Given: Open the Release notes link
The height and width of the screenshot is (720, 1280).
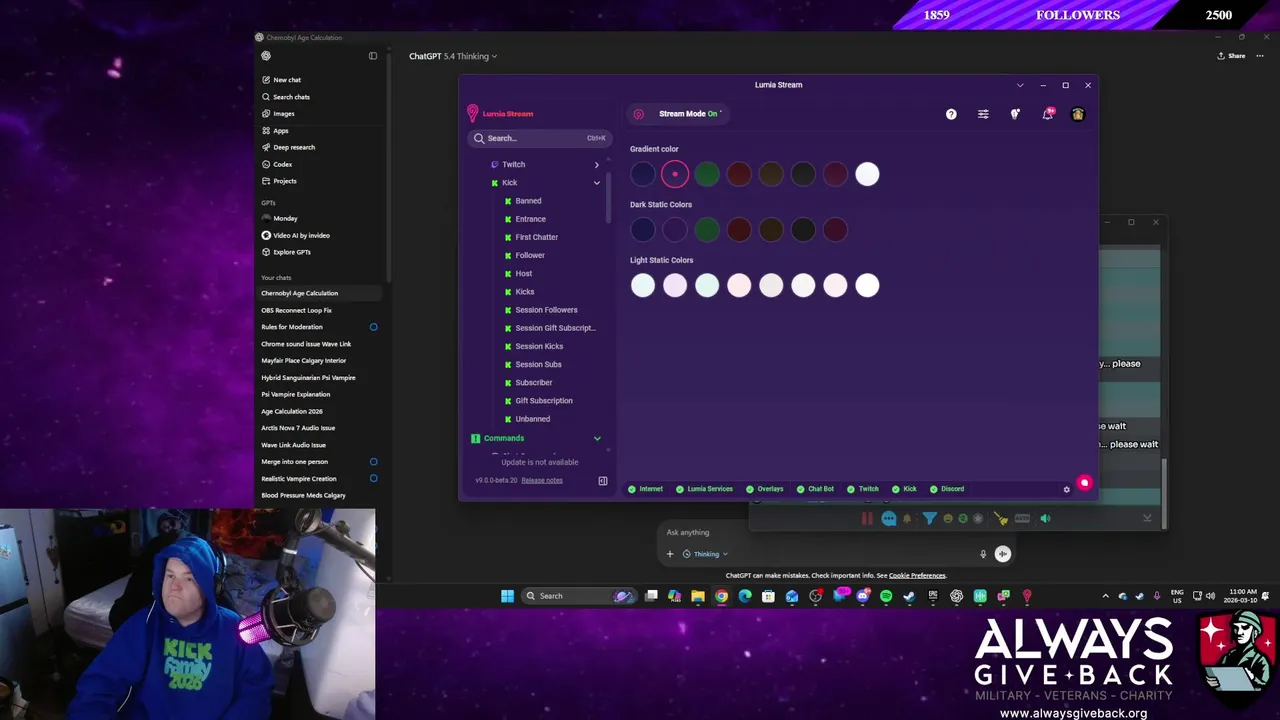Looking at the screenshot, I should click(542, 480).
